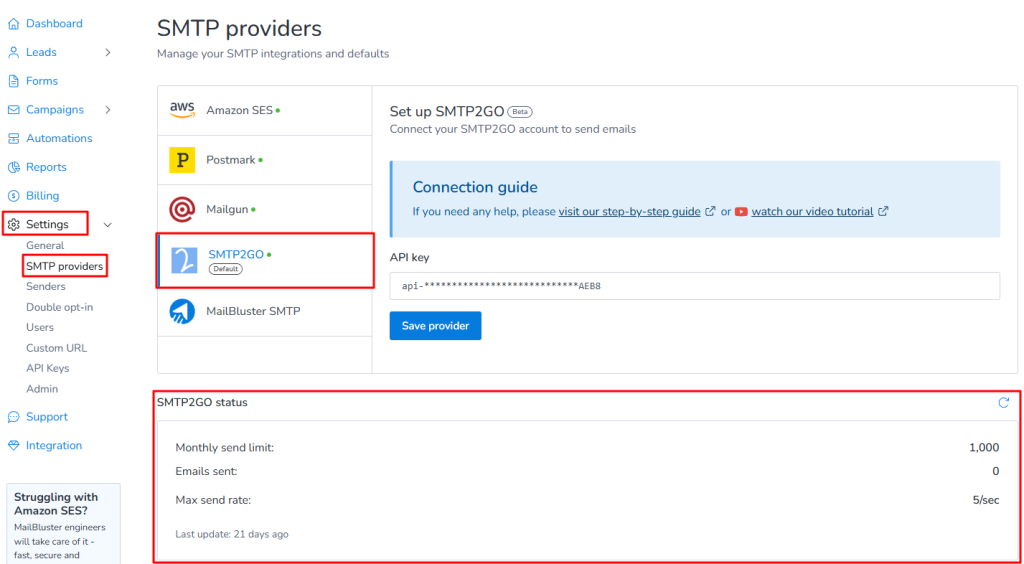Click the Struggling with Amazon SES promo card
The height and width of the screenshot is (564, 1024).
[x=63, y=523]
